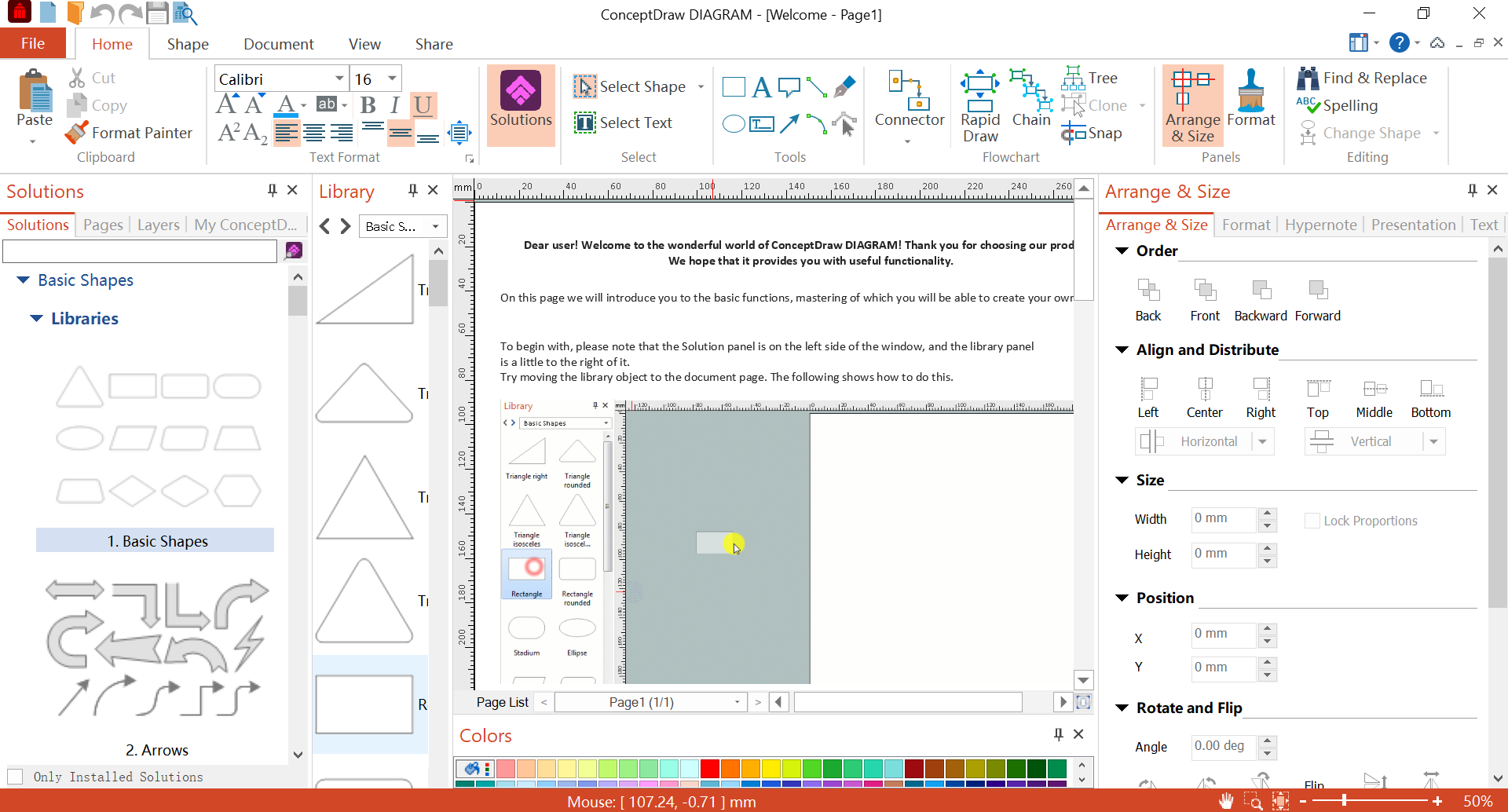Collapse the Order section
Screen dimensions: 1508x812
[1122, 251]
